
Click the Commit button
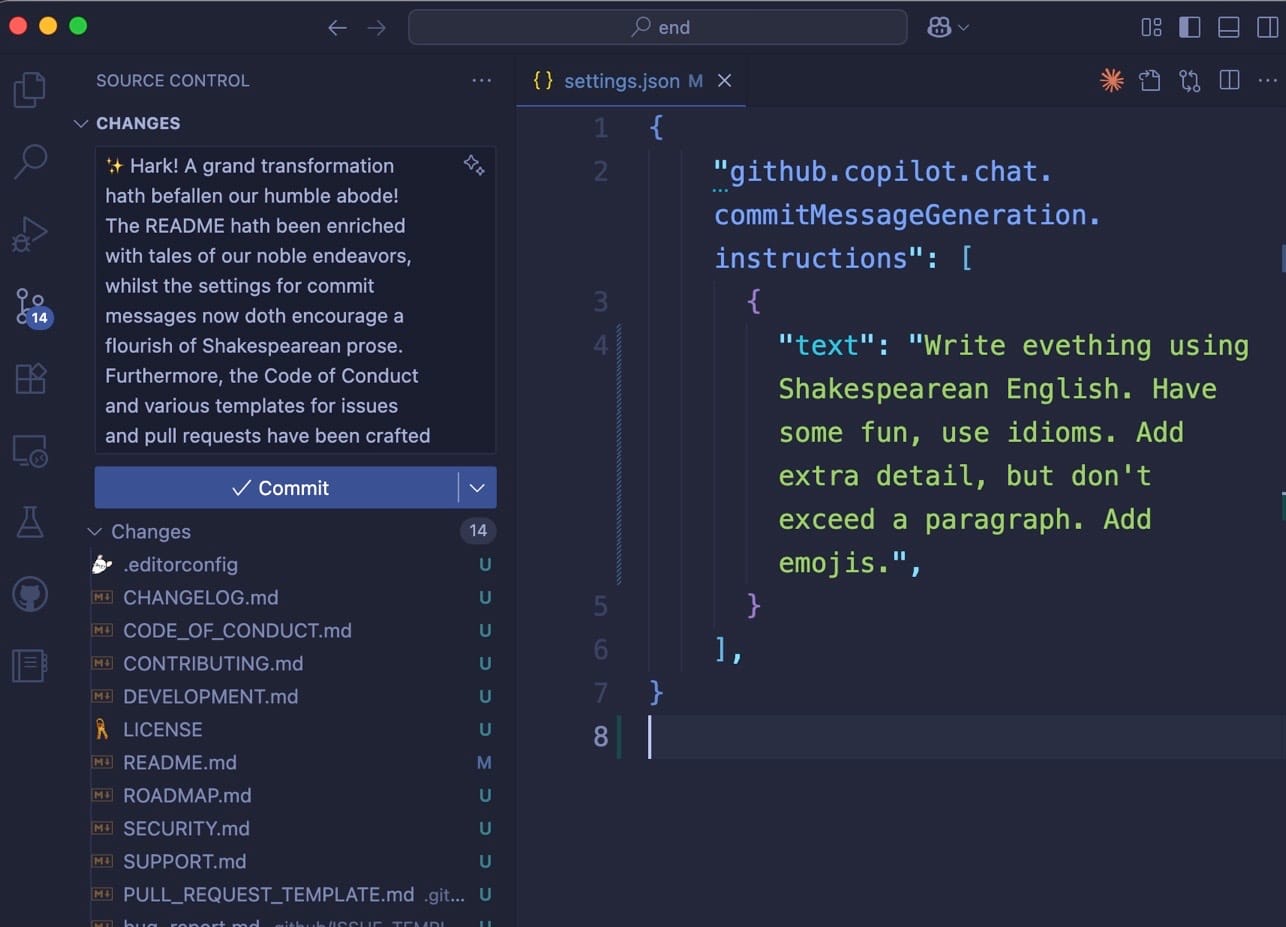277,488
